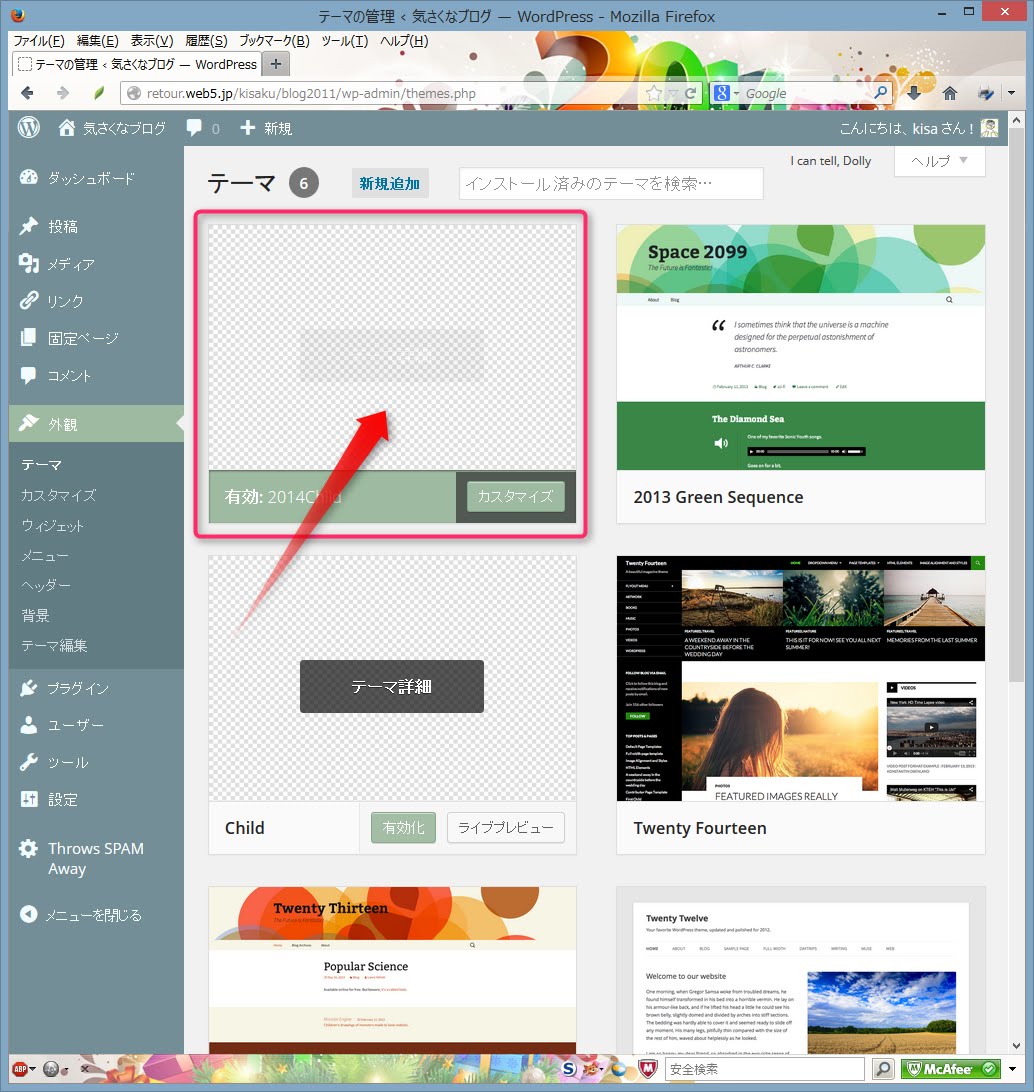The width and height of the screenshot is (1034, 1092).
Task: Open ウィジェット submenu link
Action: click(x=52, y=526)
